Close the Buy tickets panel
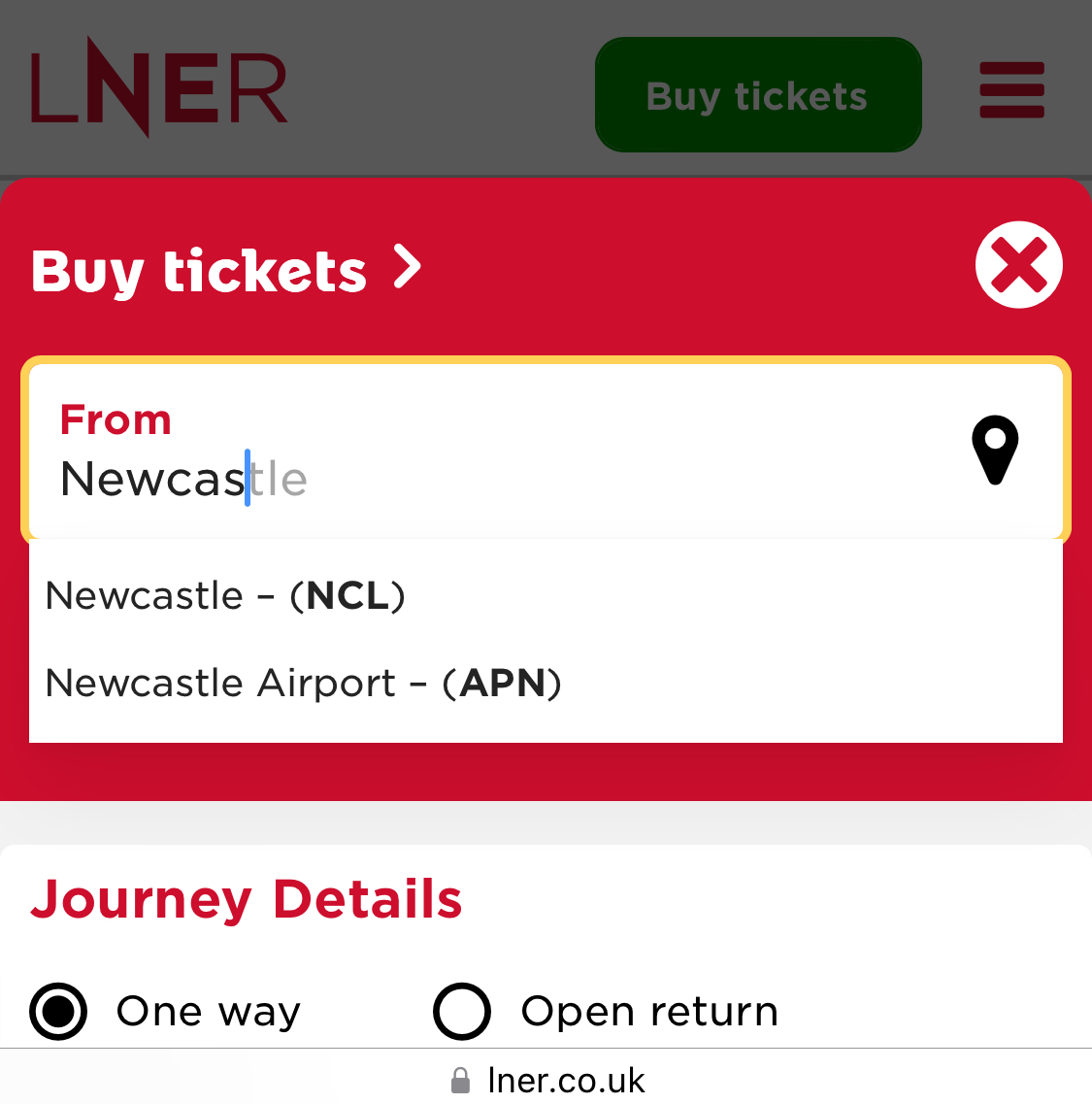This screenshot has width=1092, height=1104. coord(1018,265)
